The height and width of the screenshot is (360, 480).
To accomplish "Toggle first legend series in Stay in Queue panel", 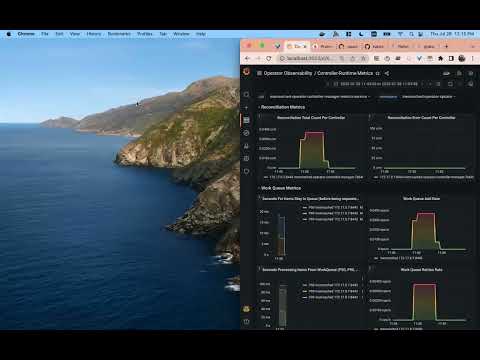I will tap(332, 207).
